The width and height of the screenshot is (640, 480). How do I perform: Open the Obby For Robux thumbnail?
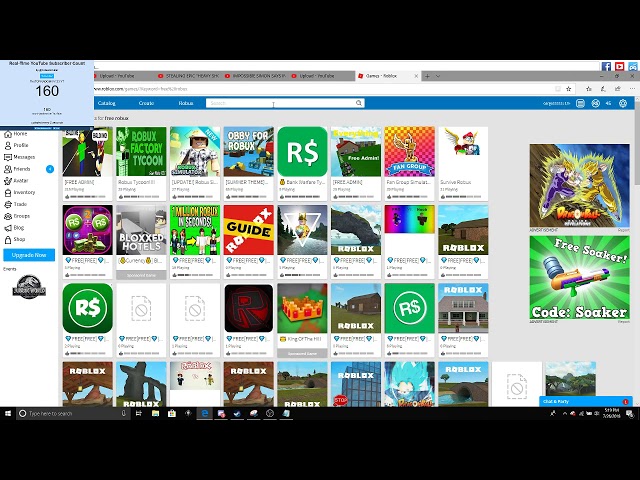pyautogui.click(x=249, y=151)
